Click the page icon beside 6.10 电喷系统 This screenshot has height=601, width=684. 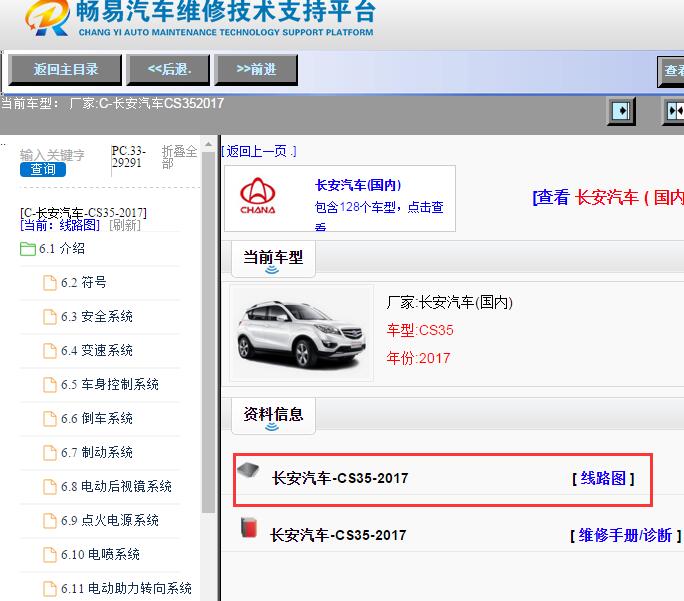pos(50,555)
